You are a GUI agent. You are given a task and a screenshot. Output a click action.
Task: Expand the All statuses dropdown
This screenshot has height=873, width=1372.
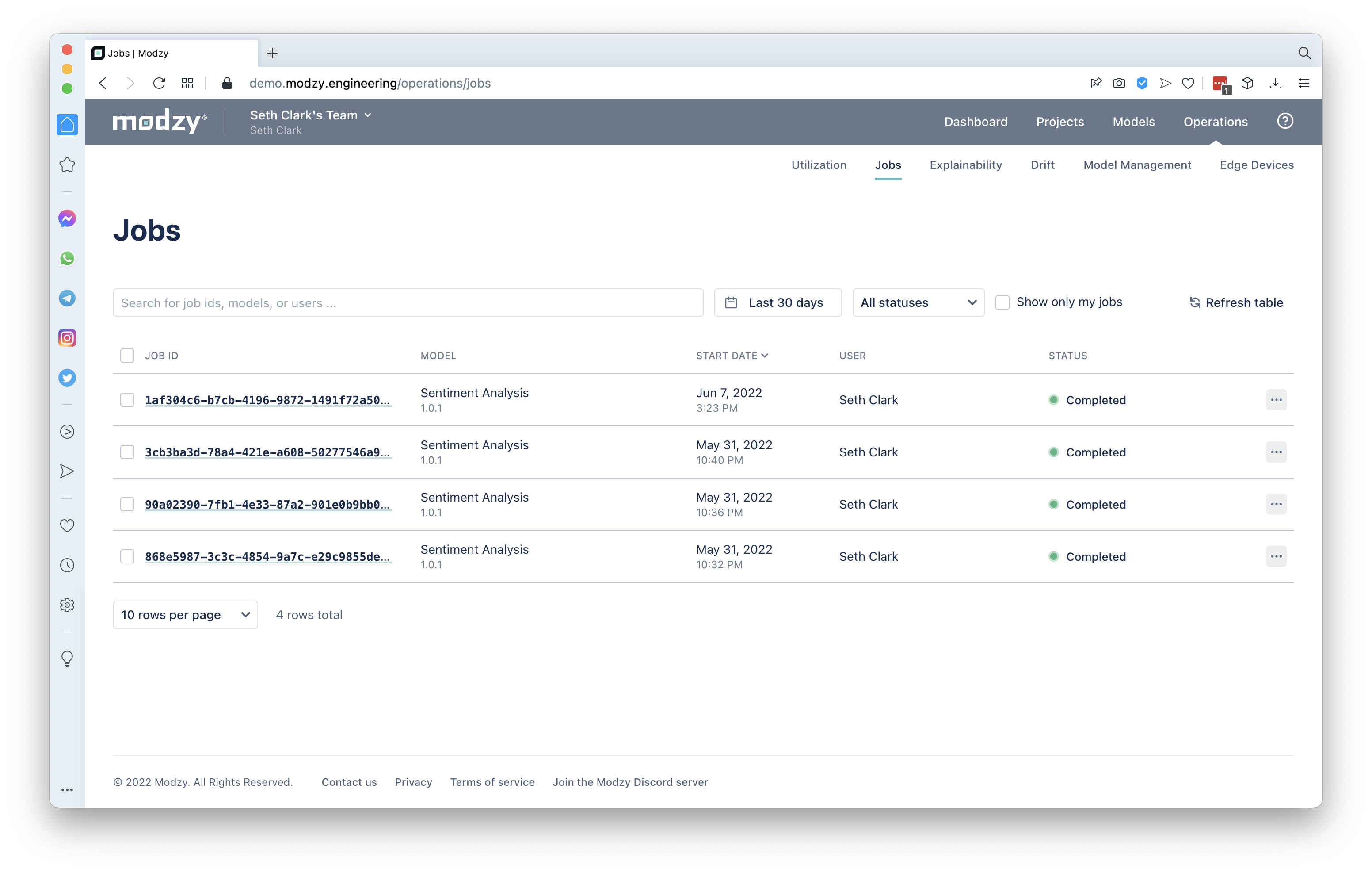click(918, 303)
